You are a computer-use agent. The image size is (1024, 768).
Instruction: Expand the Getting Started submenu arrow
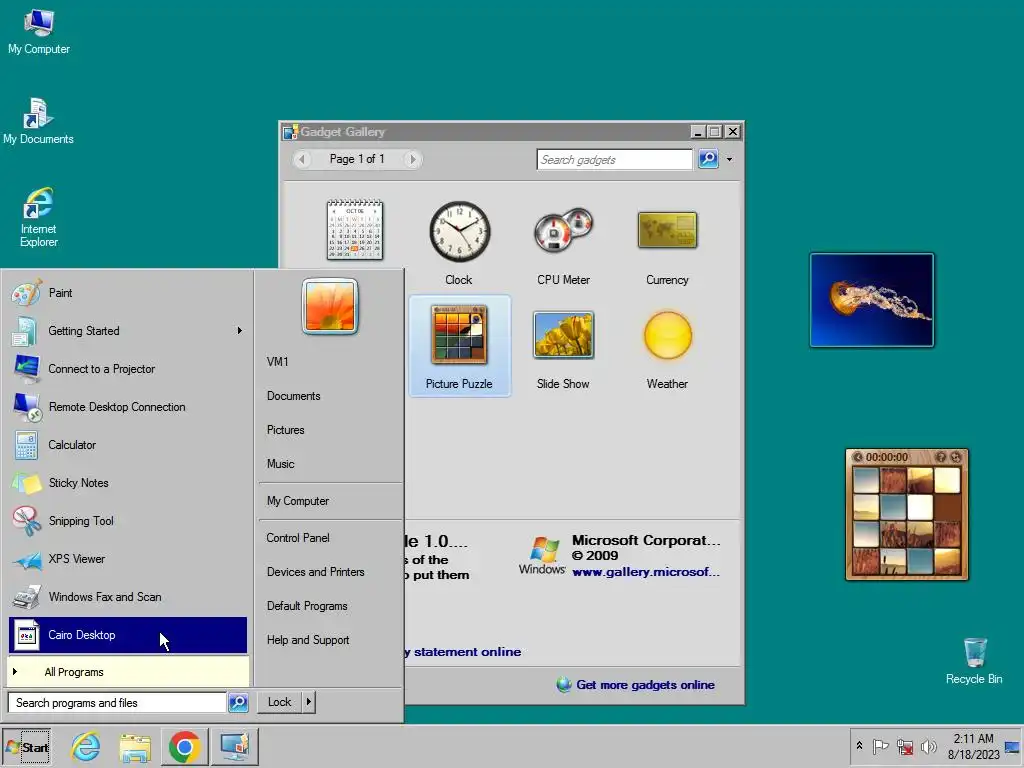pos(240,330)
